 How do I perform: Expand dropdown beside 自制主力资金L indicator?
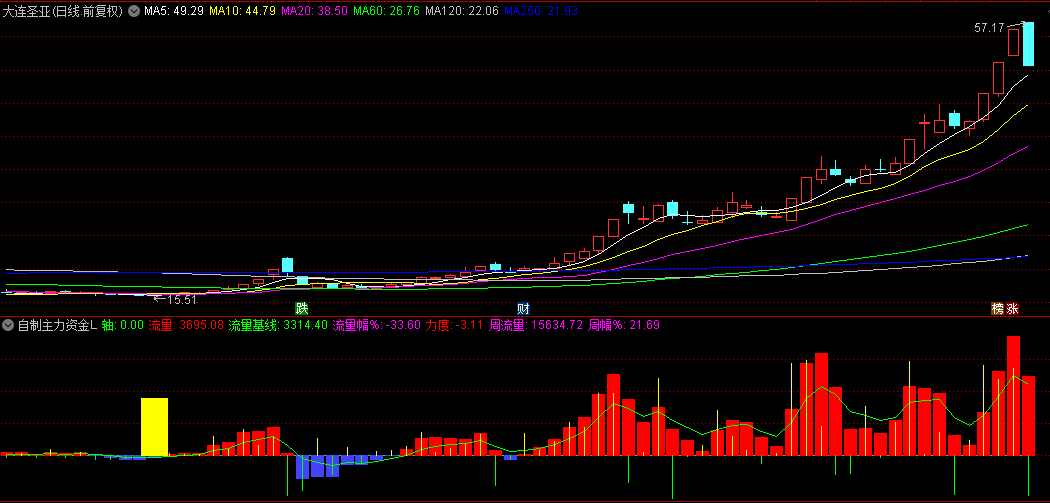coord(8,326)
